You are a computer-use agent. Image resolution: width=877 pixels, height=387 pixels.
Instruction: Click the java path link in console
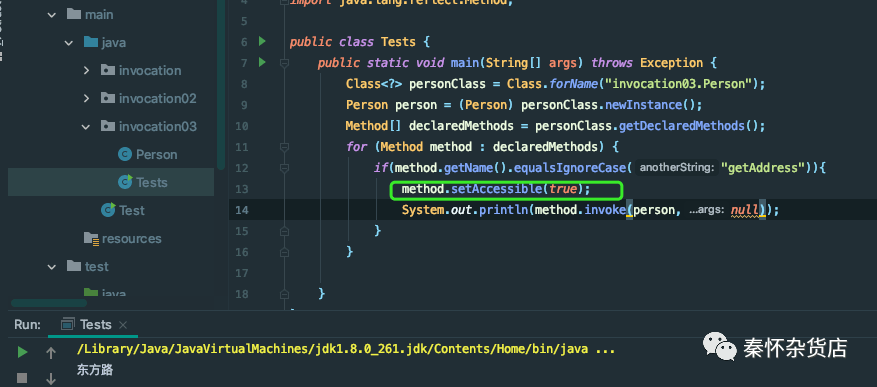[x=333, y=350]
